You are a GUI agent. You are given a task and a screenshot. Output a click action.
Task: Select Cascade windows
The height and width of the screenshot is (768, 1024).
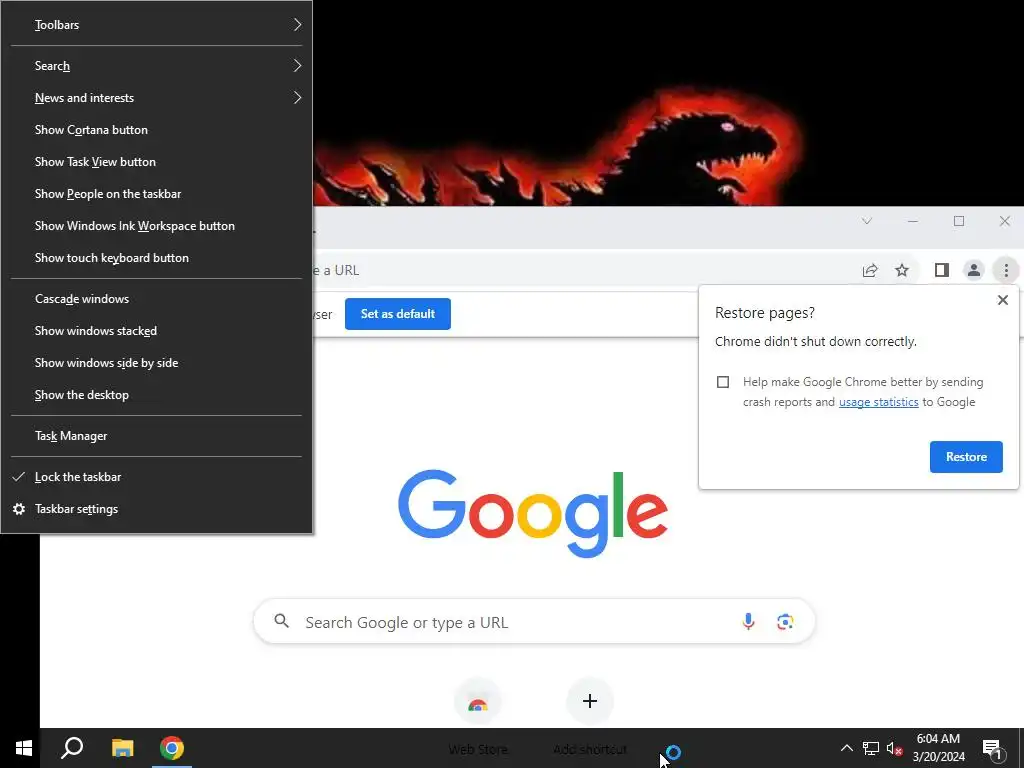157,299
